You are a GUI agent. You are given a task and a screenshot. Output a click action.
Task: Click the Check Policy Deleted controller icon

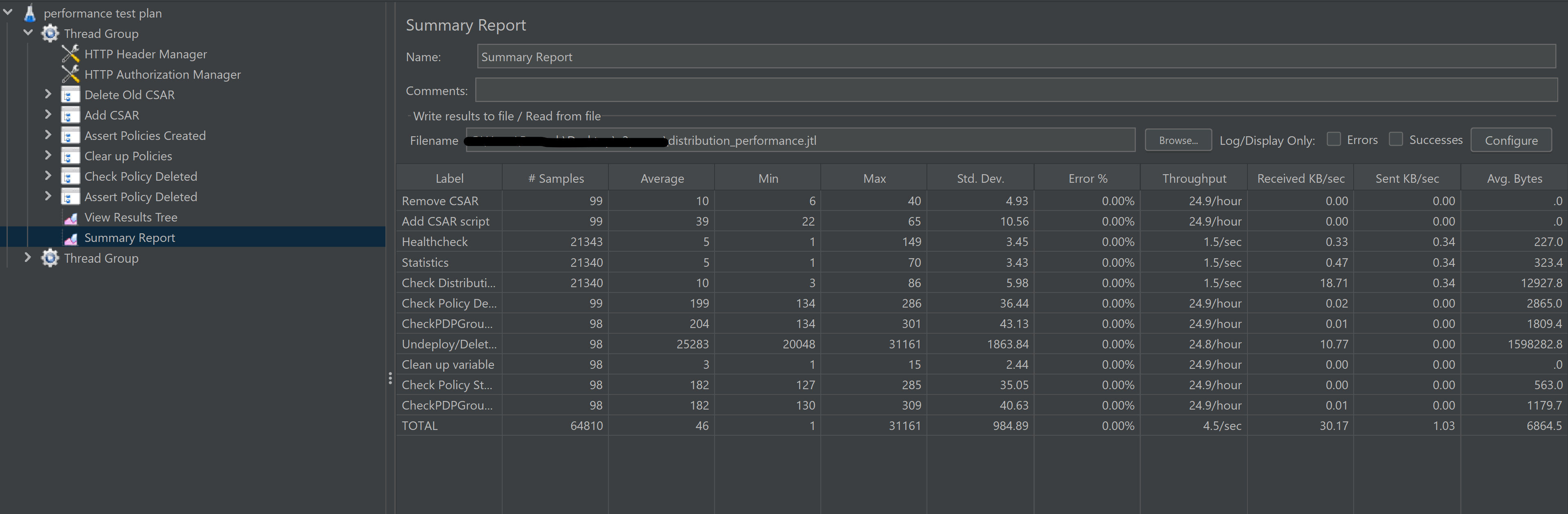point(71,176)
